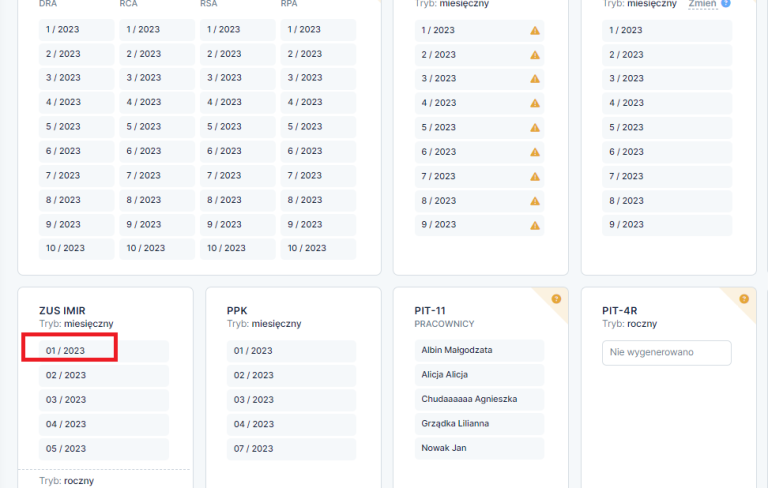The height and width of the screenshot is (488, 768).
Task: Click the Nie wygenerowano field under PIT-4R
Action: 666,352
